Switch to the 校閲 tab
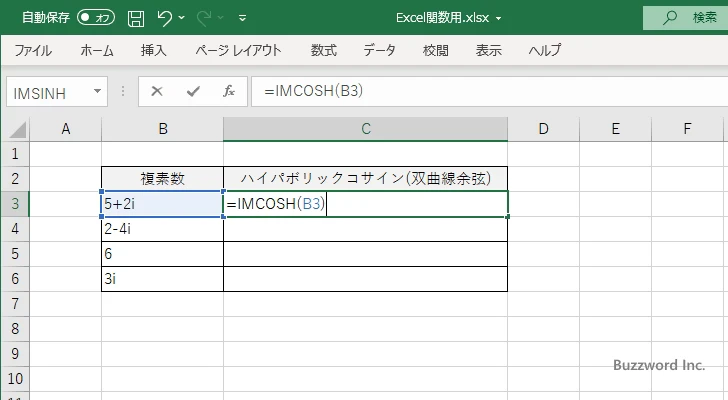Image resolution: width=728 pixels, height=400 pixels. click(436, 50)
